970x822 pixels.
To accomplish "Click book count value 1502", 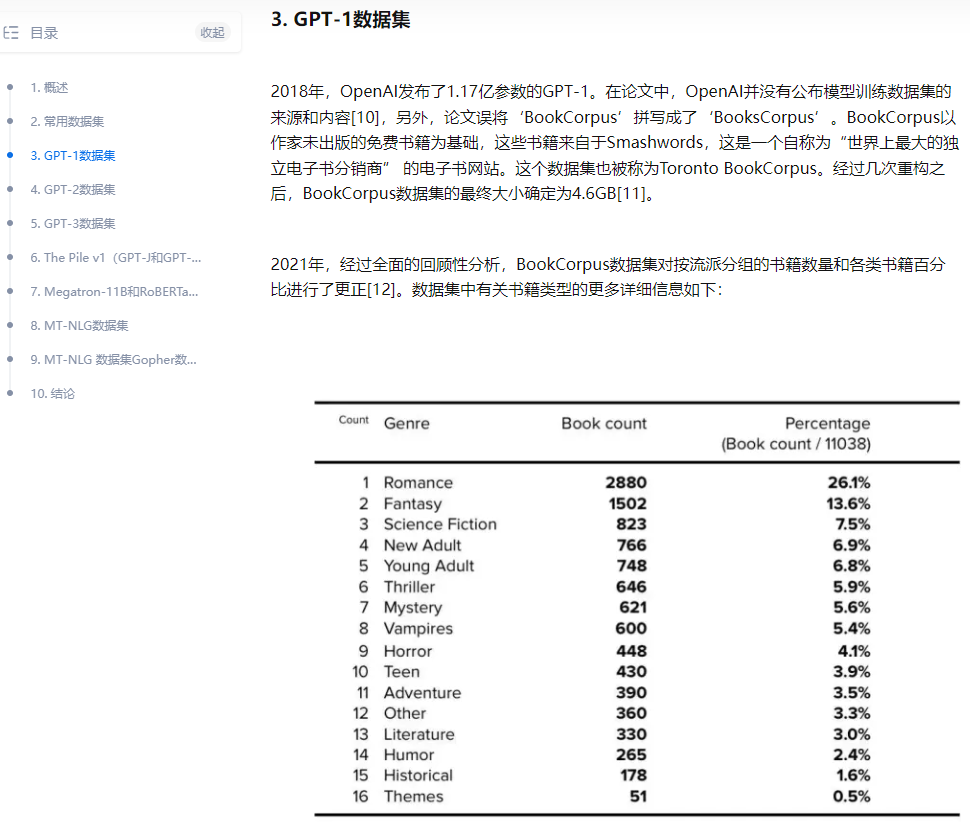I will [627, 503].
